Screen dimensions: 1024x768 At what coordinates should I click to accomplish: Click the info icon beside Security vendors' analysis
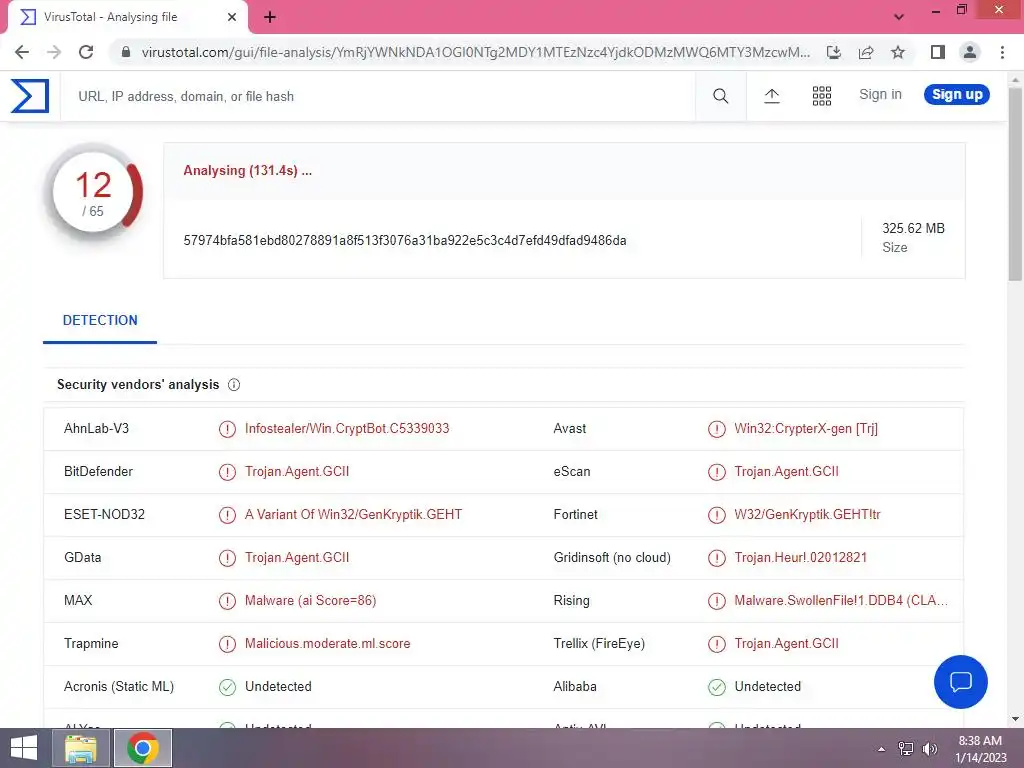(234, 385)
